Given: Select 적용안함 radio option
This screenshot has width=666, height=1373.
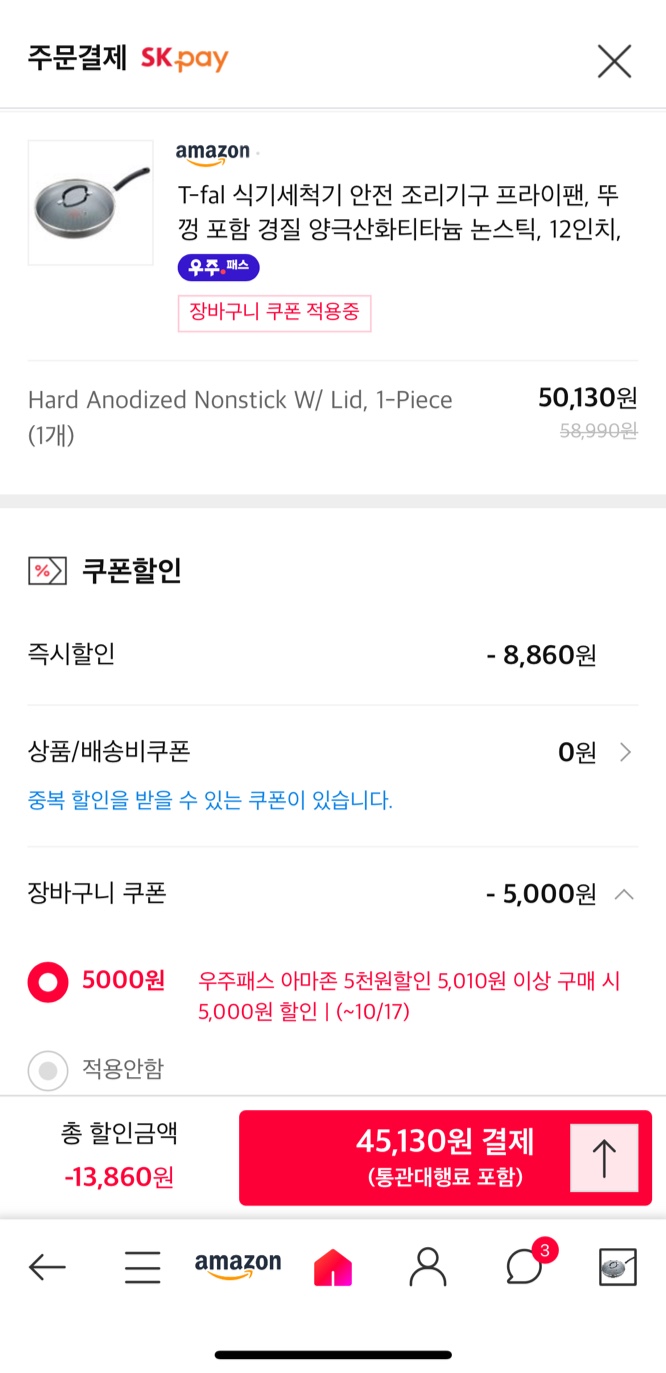Looking at the screenshot, I should [48, 1070].
